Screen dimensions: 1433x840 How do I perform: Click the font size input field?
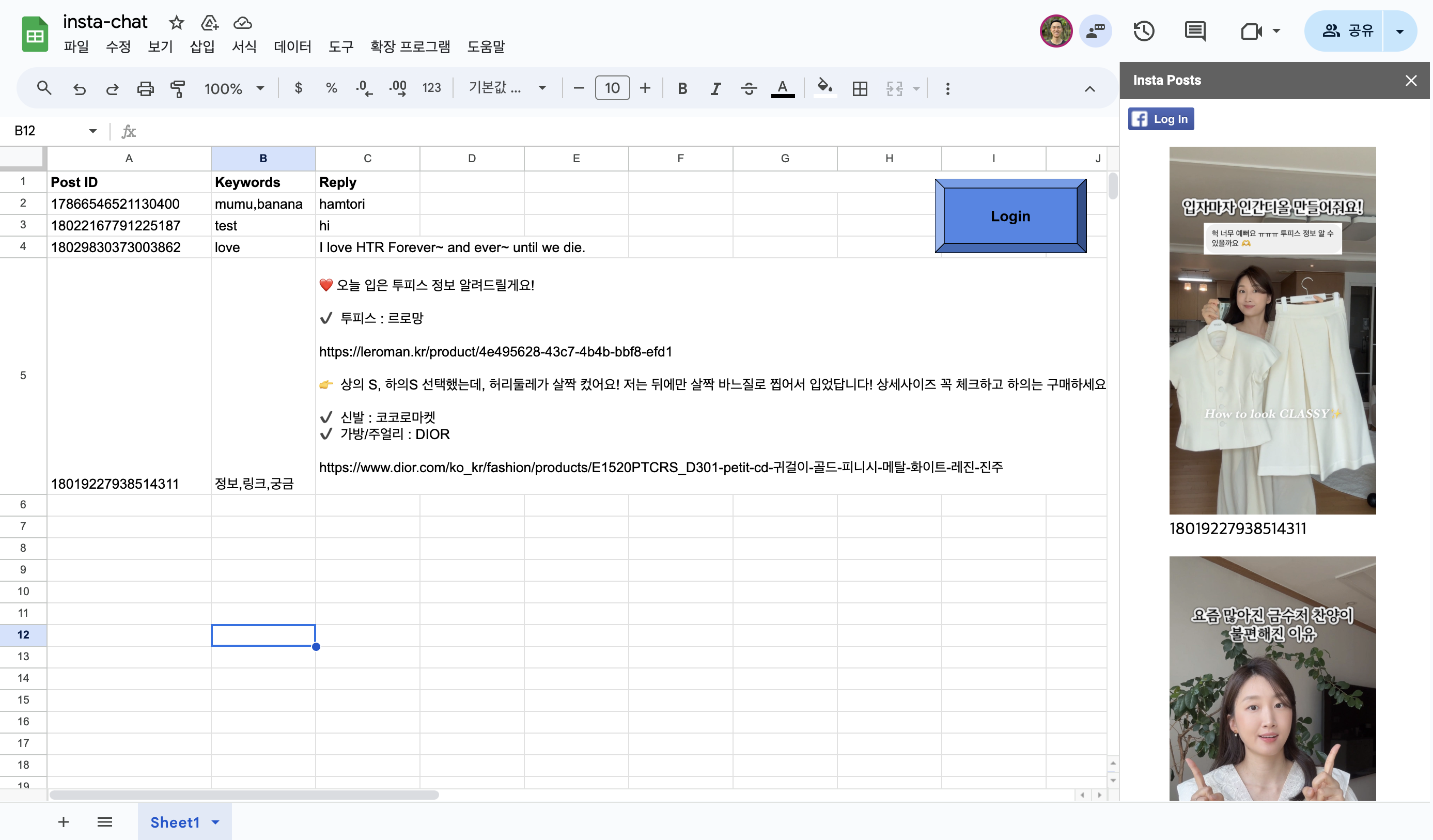(612, 88)
